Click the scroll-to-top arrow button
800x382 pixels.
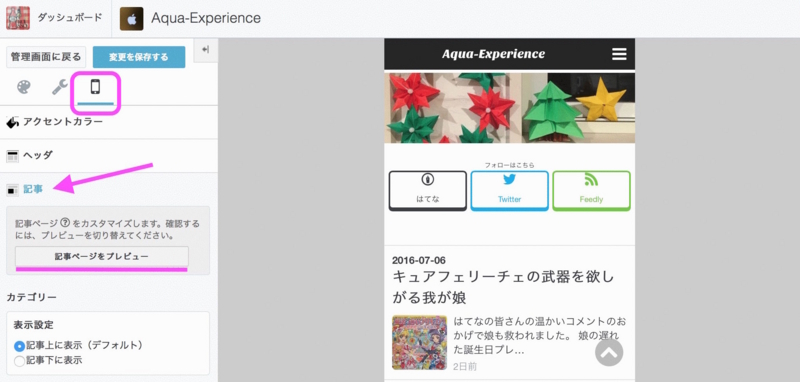click(609, 352)
